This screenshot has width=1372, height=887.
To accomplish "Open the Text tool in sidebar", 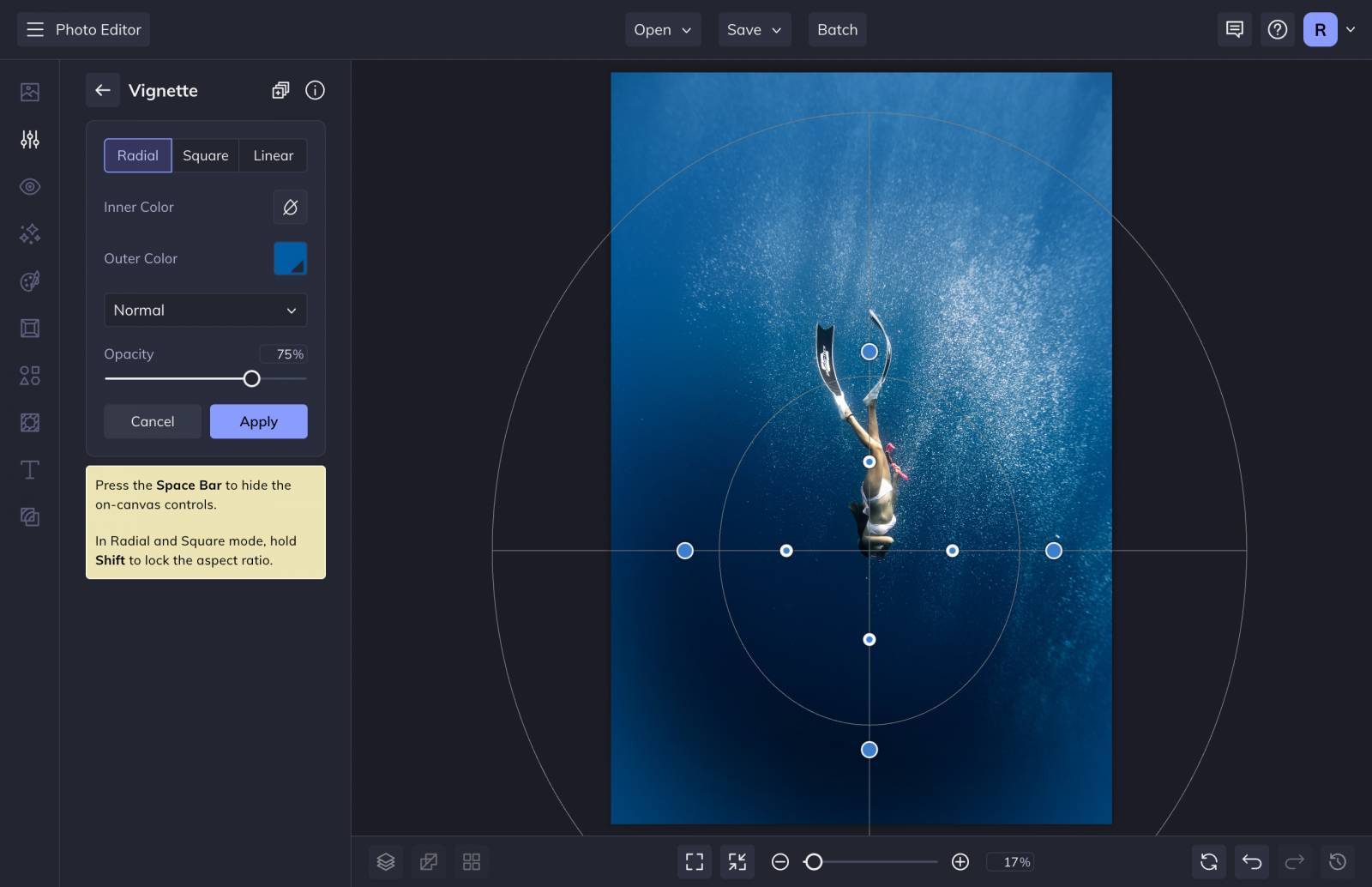I will pos(30,470).
